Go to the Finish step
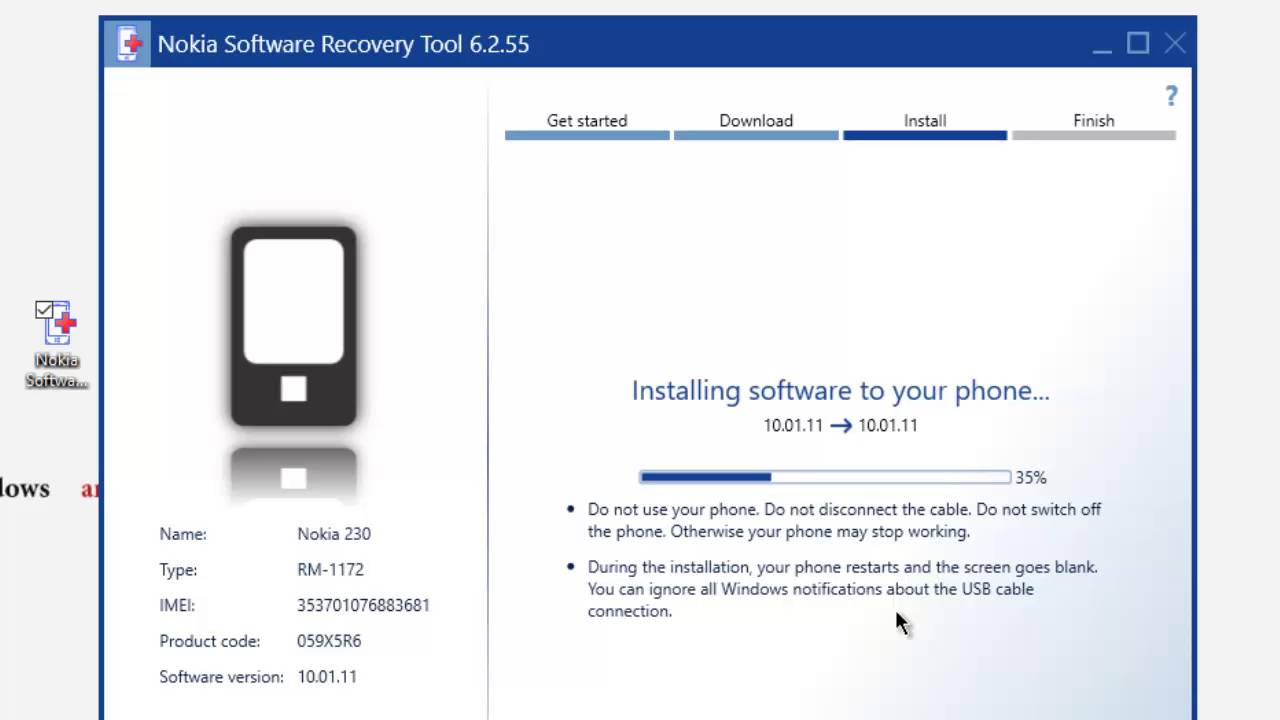The width and height of the screenshot is (1280, 720). pyautogui.click(x=1094, y=125)
